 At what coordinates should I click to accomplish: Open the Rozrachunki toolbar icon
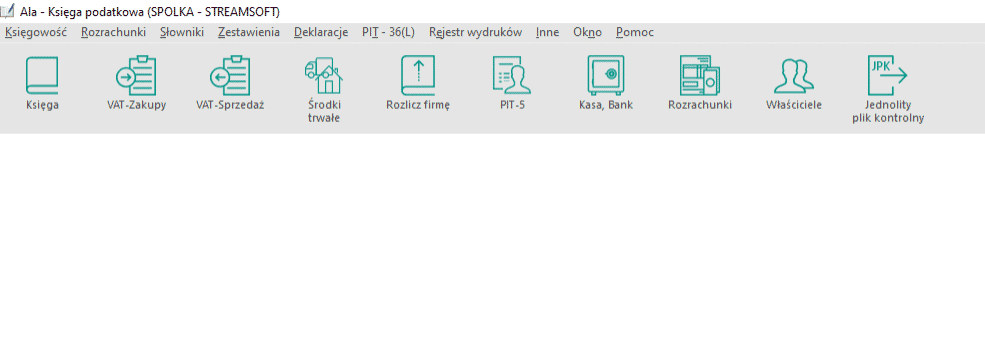pos(700,76)
